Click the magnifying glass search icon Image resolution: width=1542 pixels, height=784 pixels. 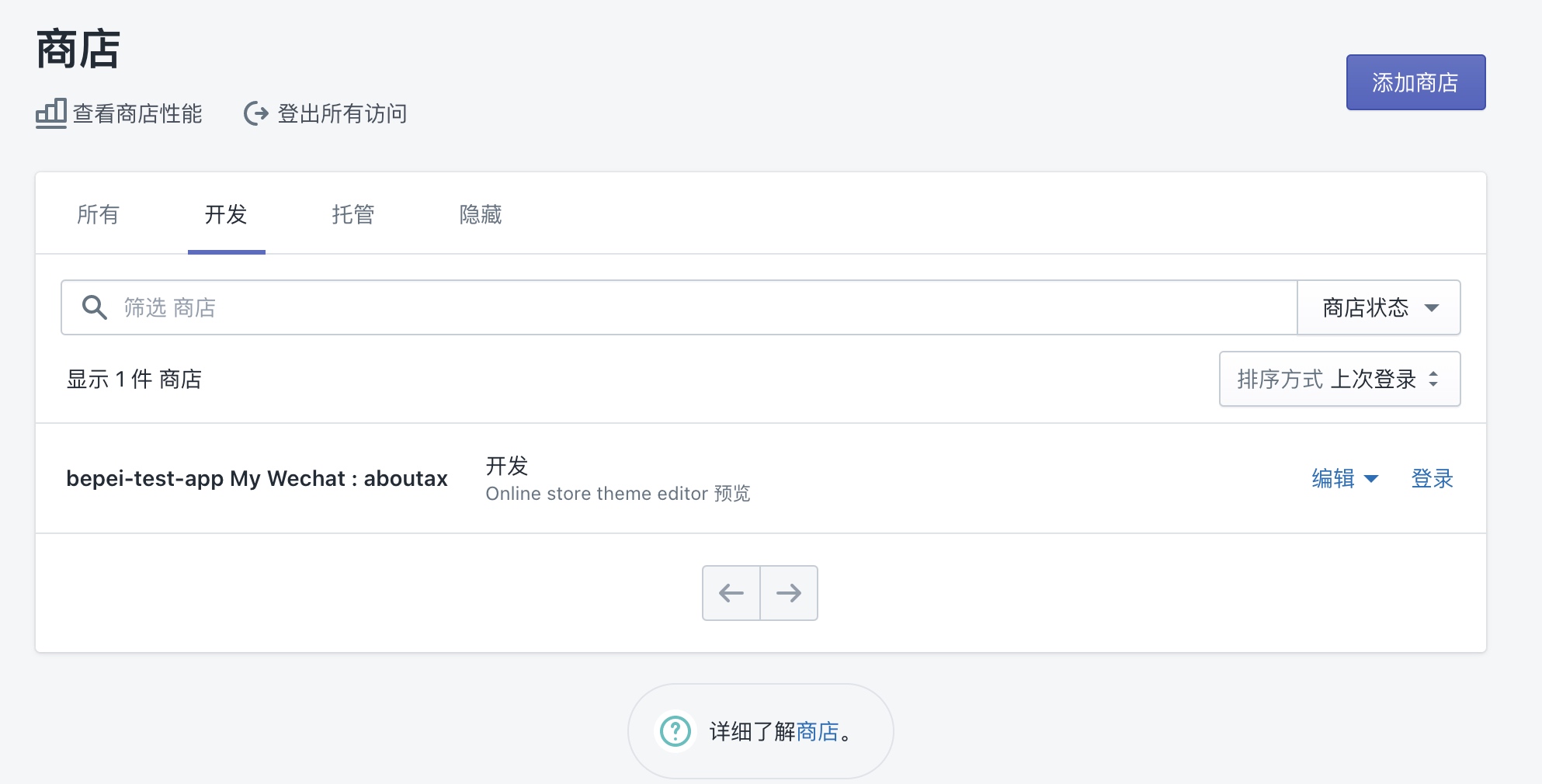tap(95, 307)
